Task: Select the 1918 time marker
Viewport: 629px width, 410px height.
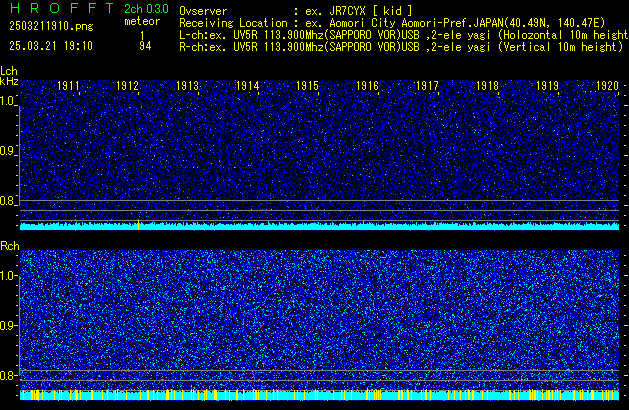Action: click(487, 86)
